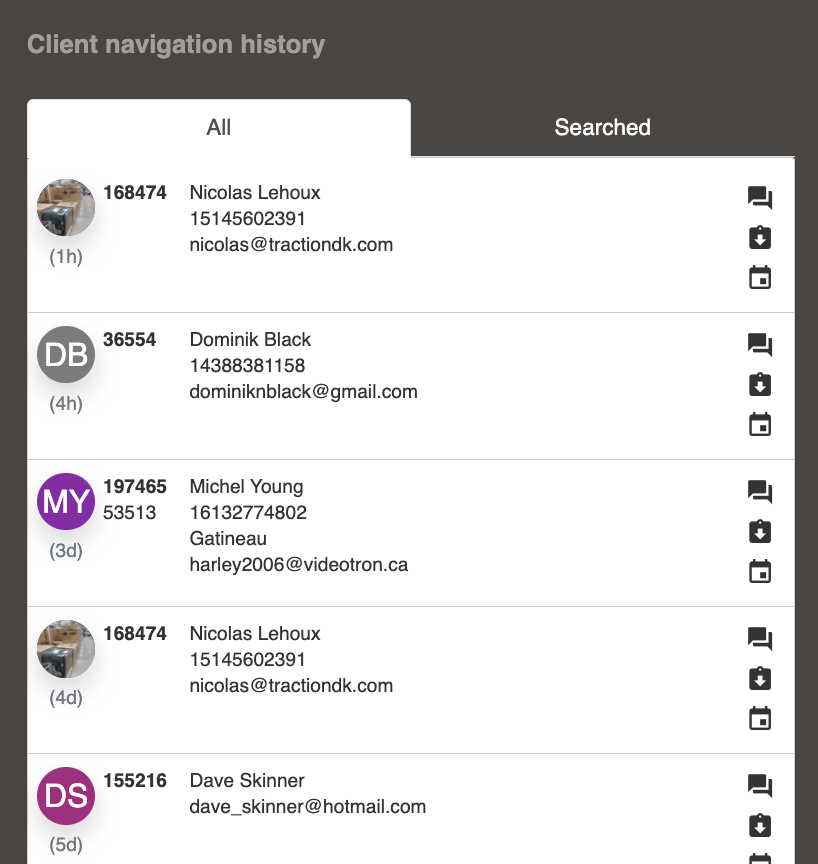Open chat icon for Michel Young
Image resolution: width=818 pixels, height=864 pixels.
760,492
